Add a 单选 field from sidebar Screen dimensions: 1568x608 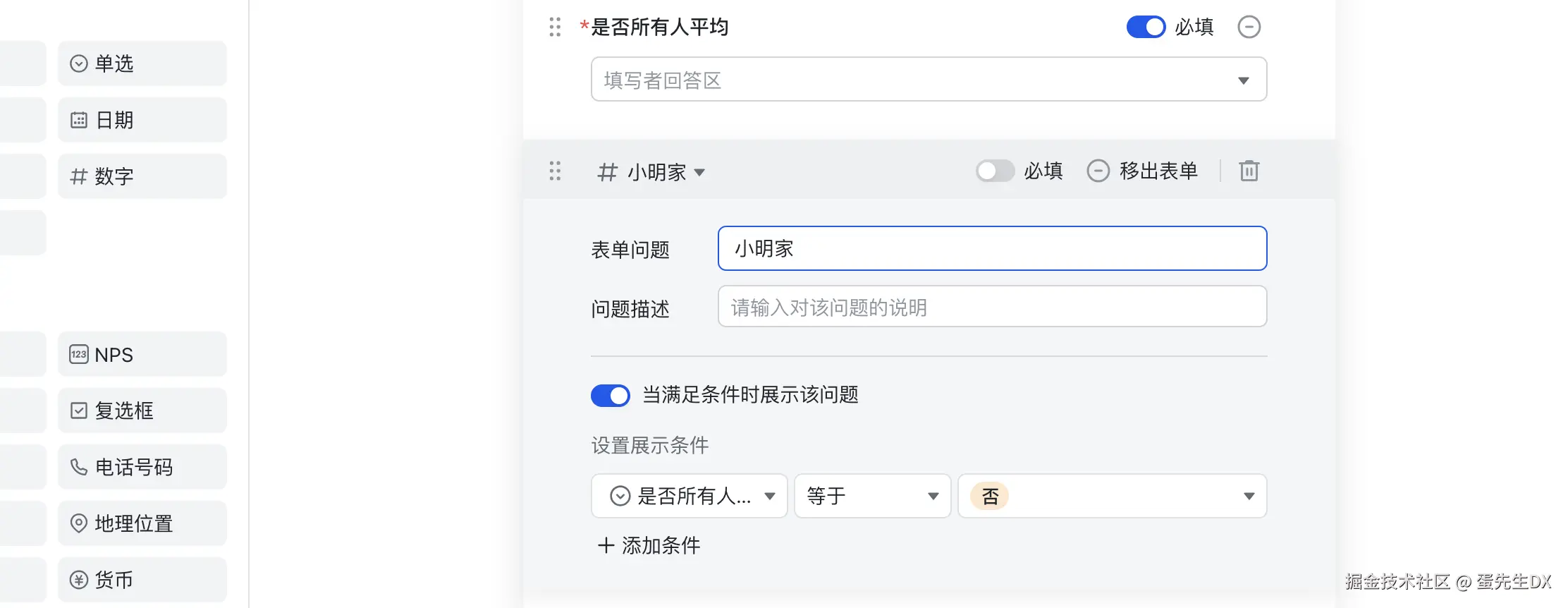142,63
